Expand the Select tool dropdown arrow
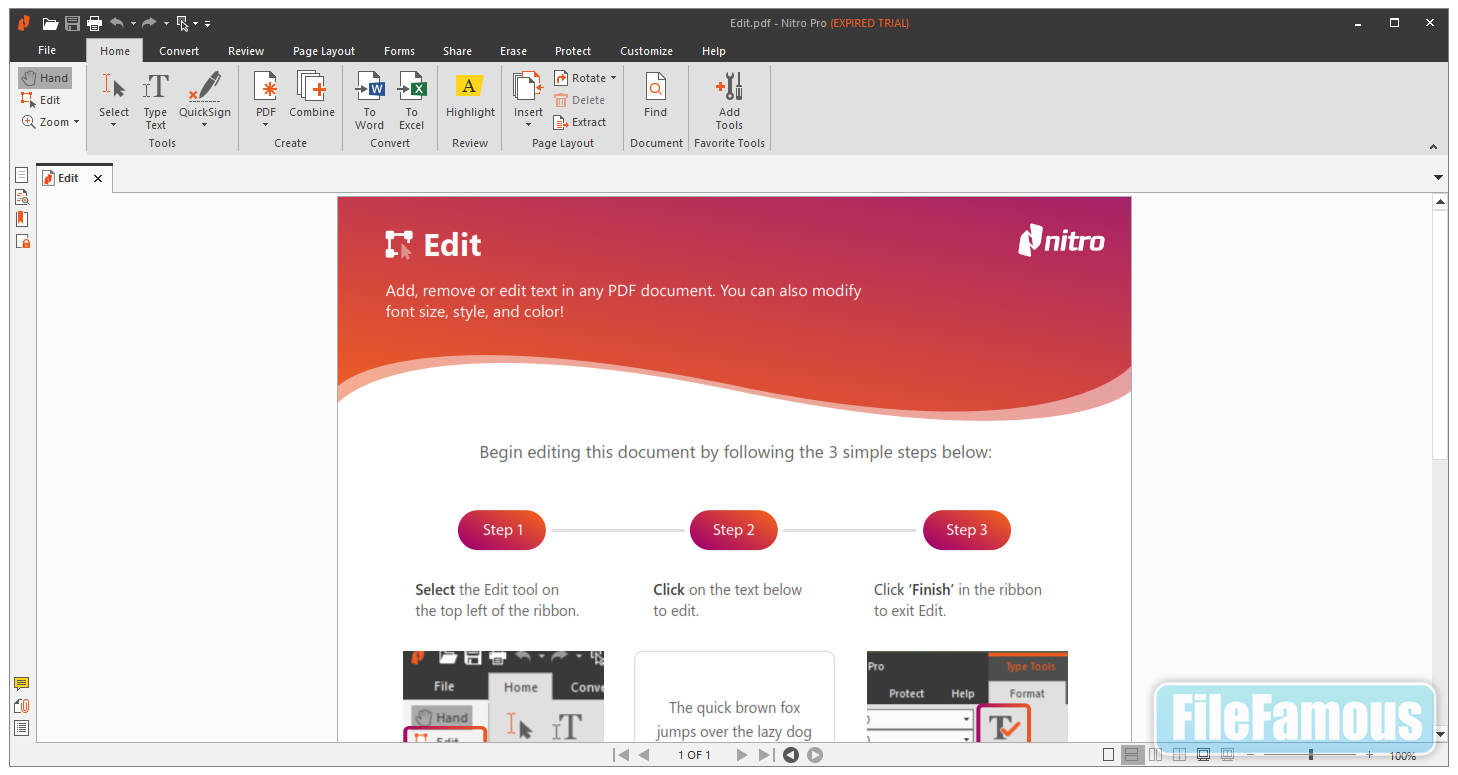The height and width of the screenshot is (775, 1458). [114, 125]
